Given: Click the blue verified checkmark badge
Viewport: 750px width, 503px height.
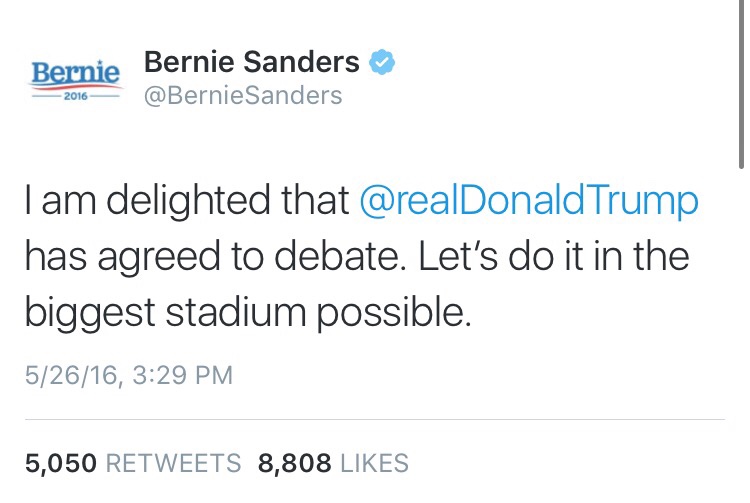Looking at the screenshot, I should tap(381, 63).
